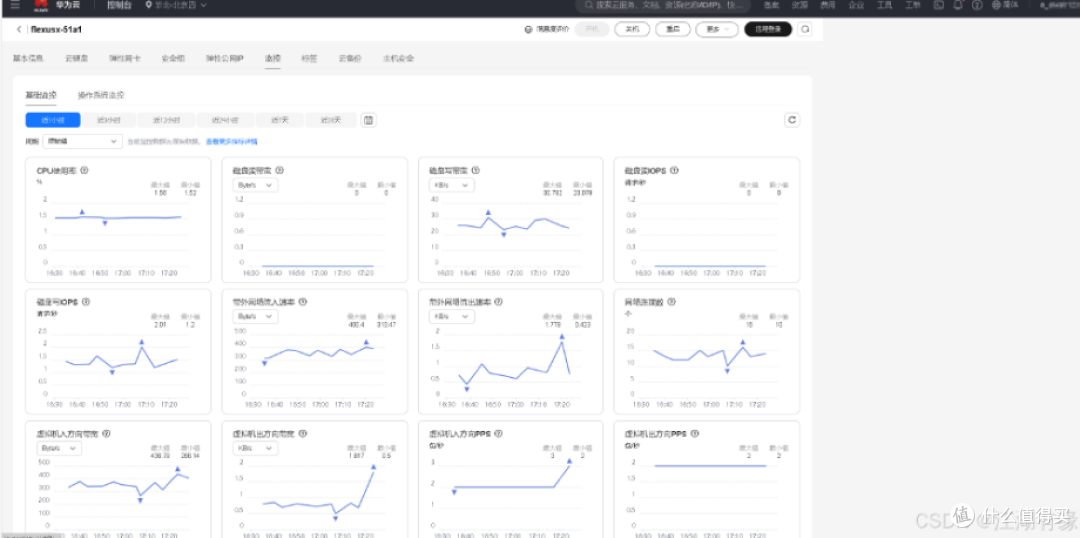The image size is (1080, 538).
Task: Open 控制台 console link in top bar
Action: click(118, 5)
